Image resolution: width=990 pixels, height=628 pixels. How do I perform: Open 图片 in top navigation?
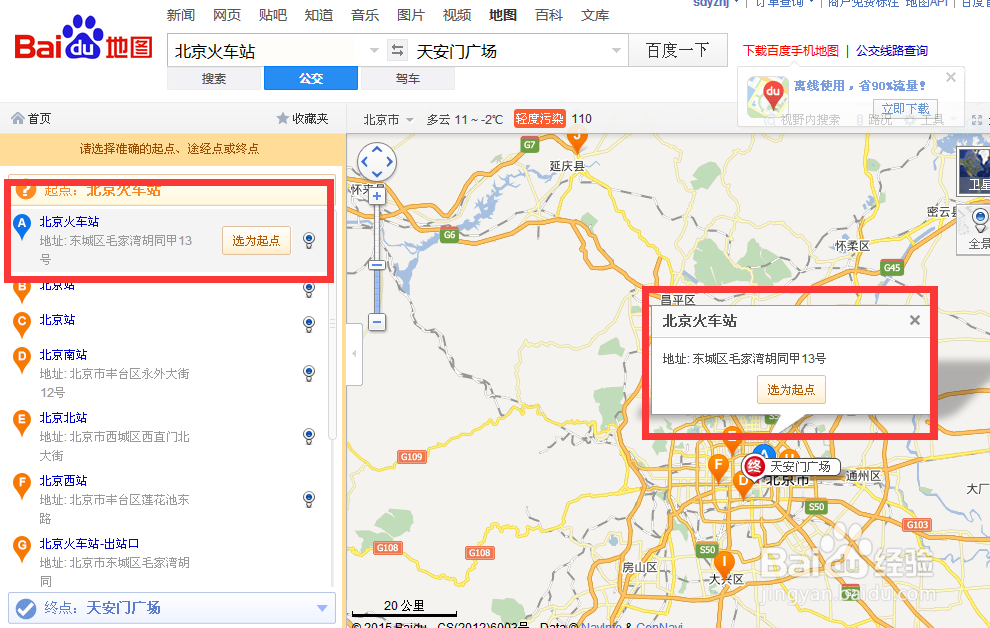411,15
